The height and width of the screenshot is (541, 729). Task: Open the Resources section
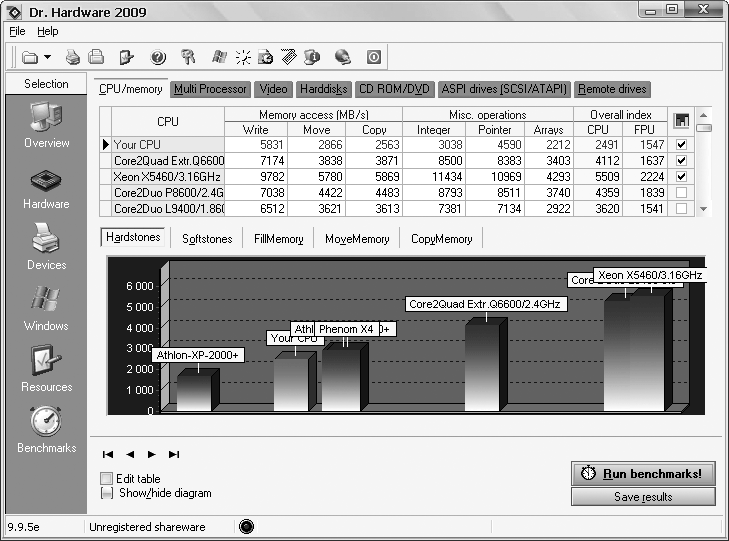point(47,369)
